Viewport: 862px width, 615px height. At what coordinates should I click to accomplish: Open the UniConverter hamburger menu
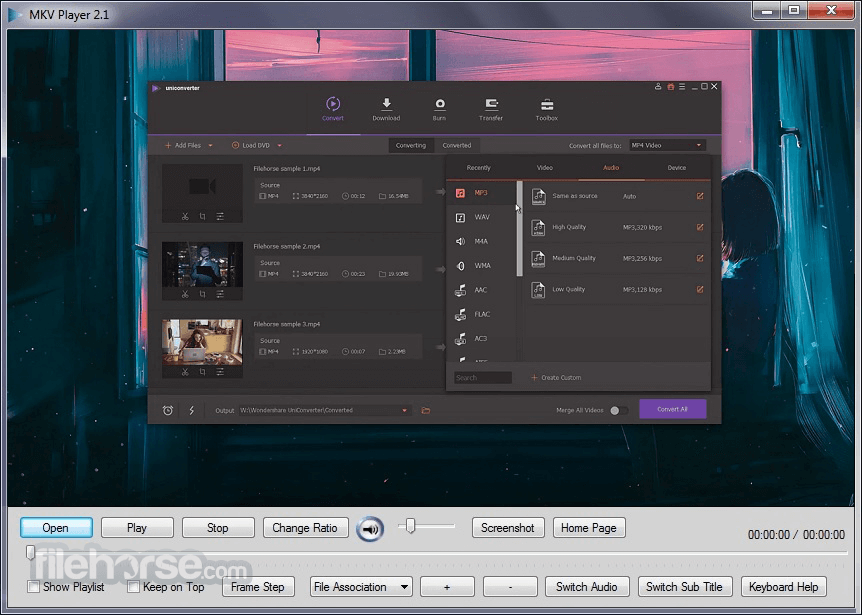coord(682,86)
